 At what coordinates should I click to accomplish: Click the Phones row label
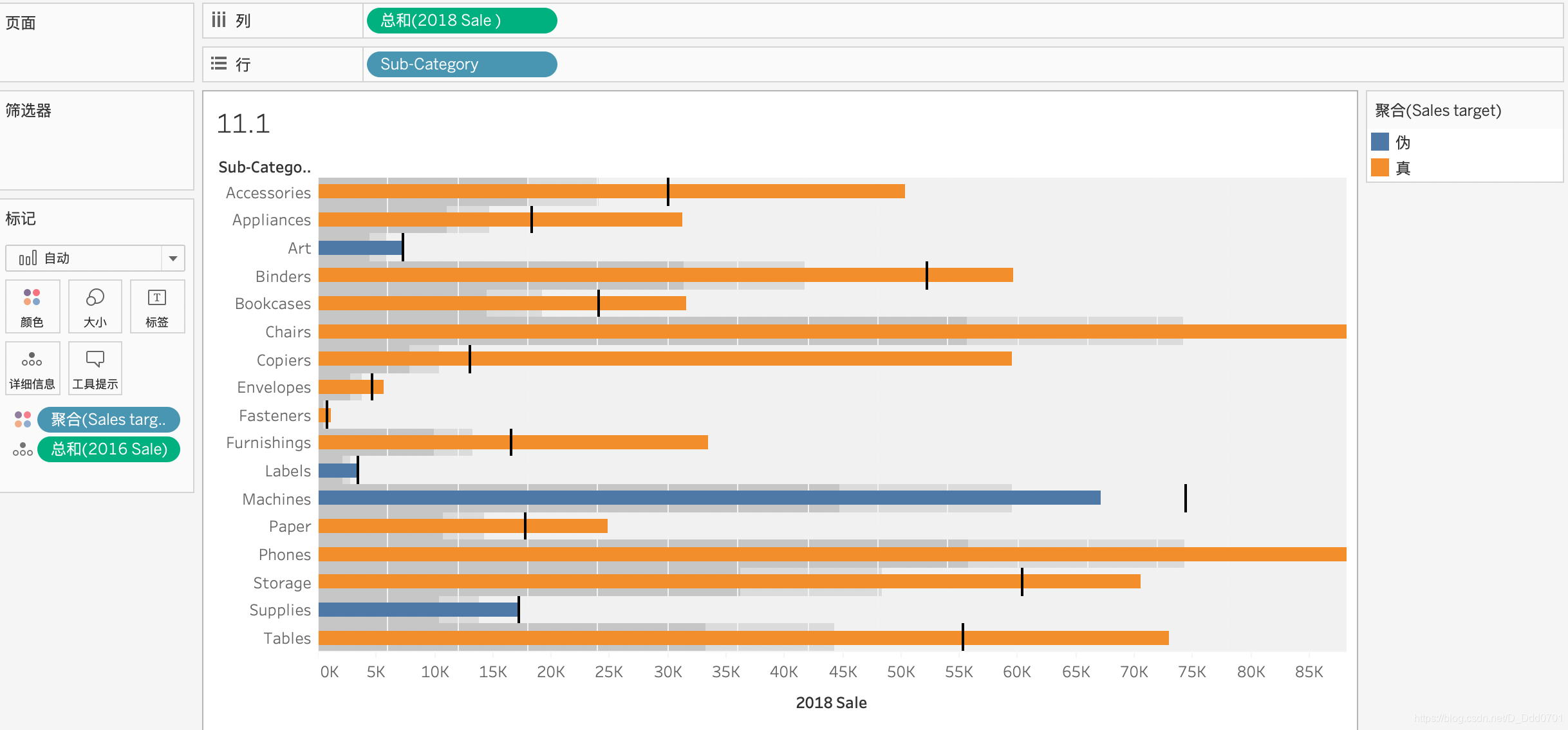pyautogui.click(x=285, y=554)
